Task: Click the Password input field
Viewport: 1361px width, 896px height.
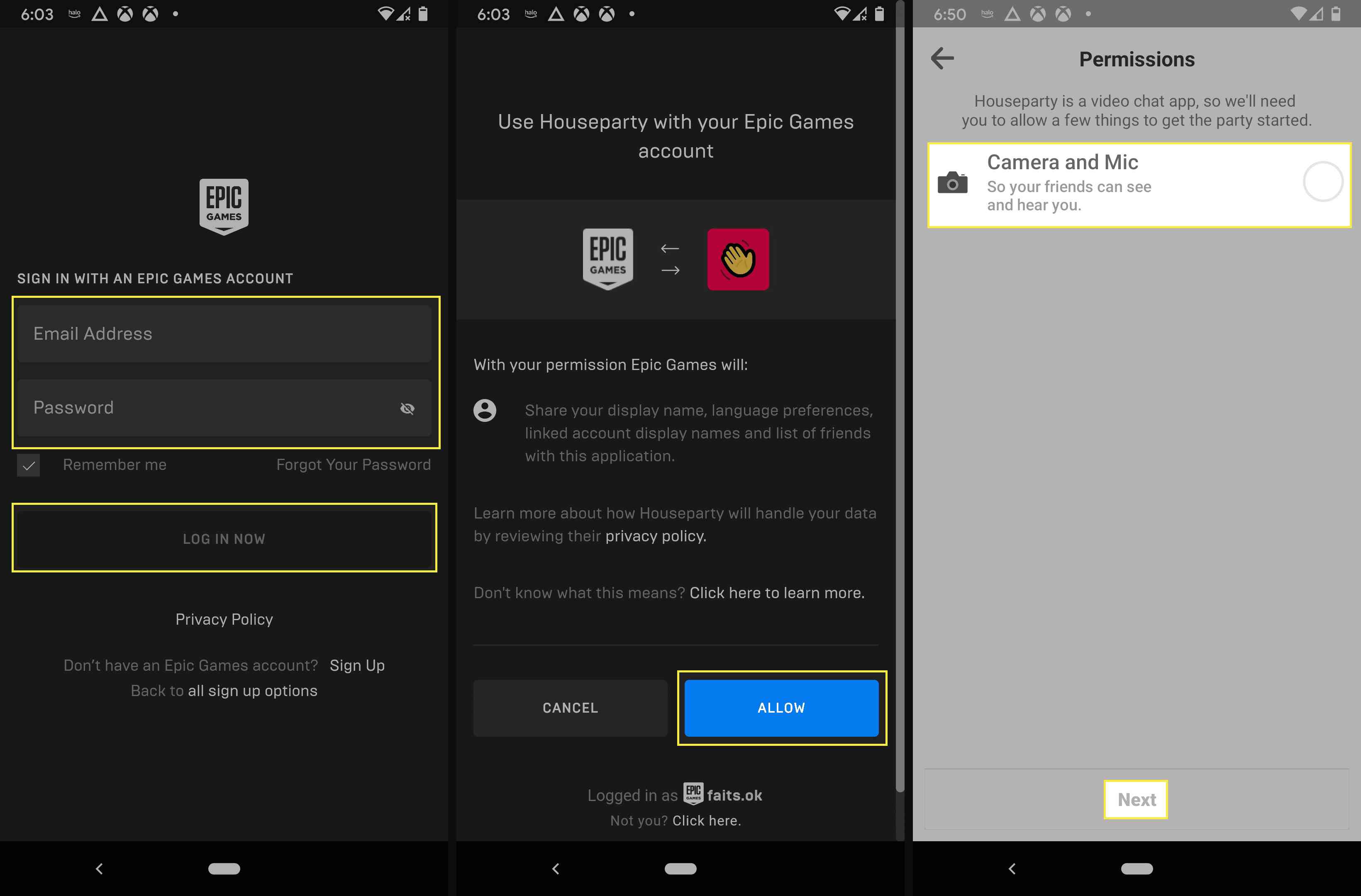Action: point(224,407)
